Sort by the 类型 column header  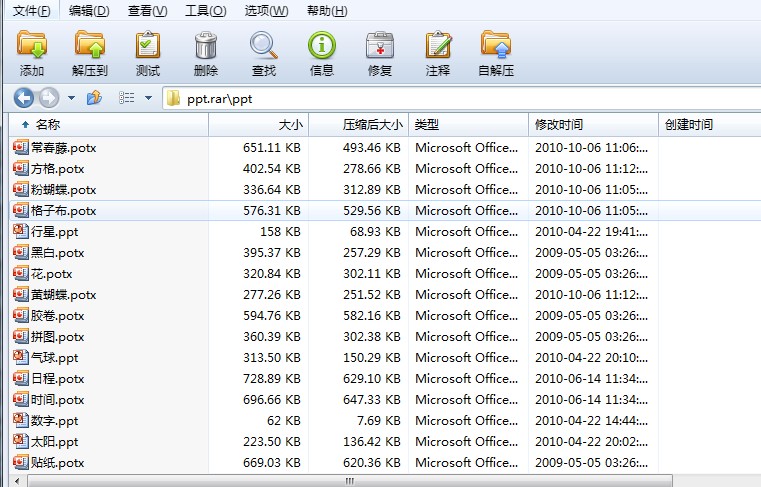[x=468, y=124]
